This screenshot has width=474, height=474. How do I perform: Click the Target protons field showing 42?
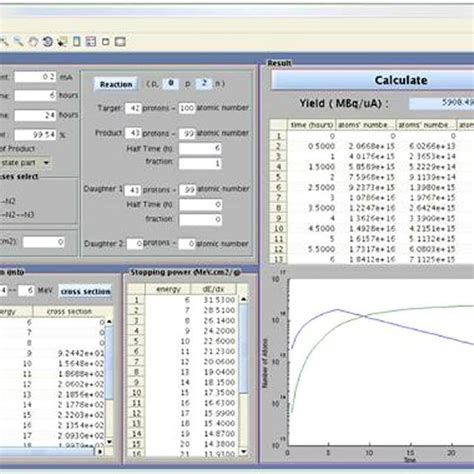pos(133,108)
